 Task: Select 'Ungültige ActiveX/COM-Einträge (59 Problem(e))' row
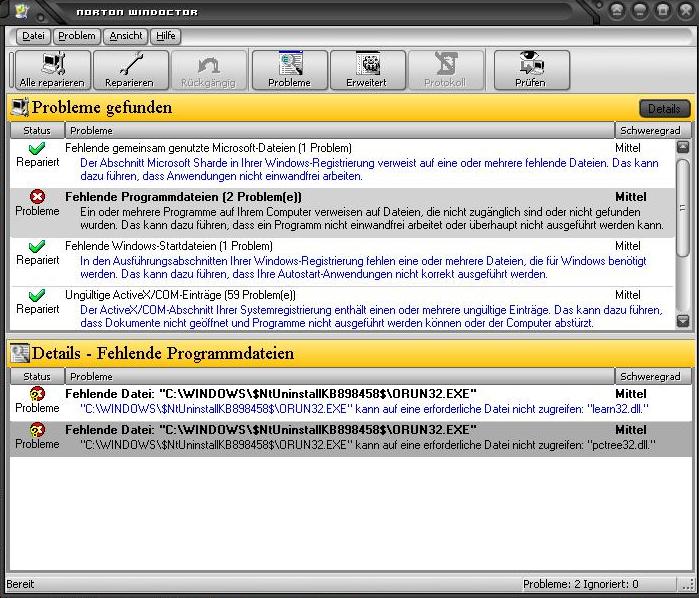click(x=342, y=309)
